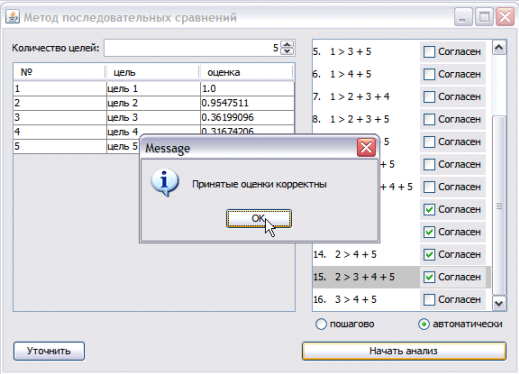The image size is (519, 374).
Task: Select table cell цель 1
Action: (153, 89)
